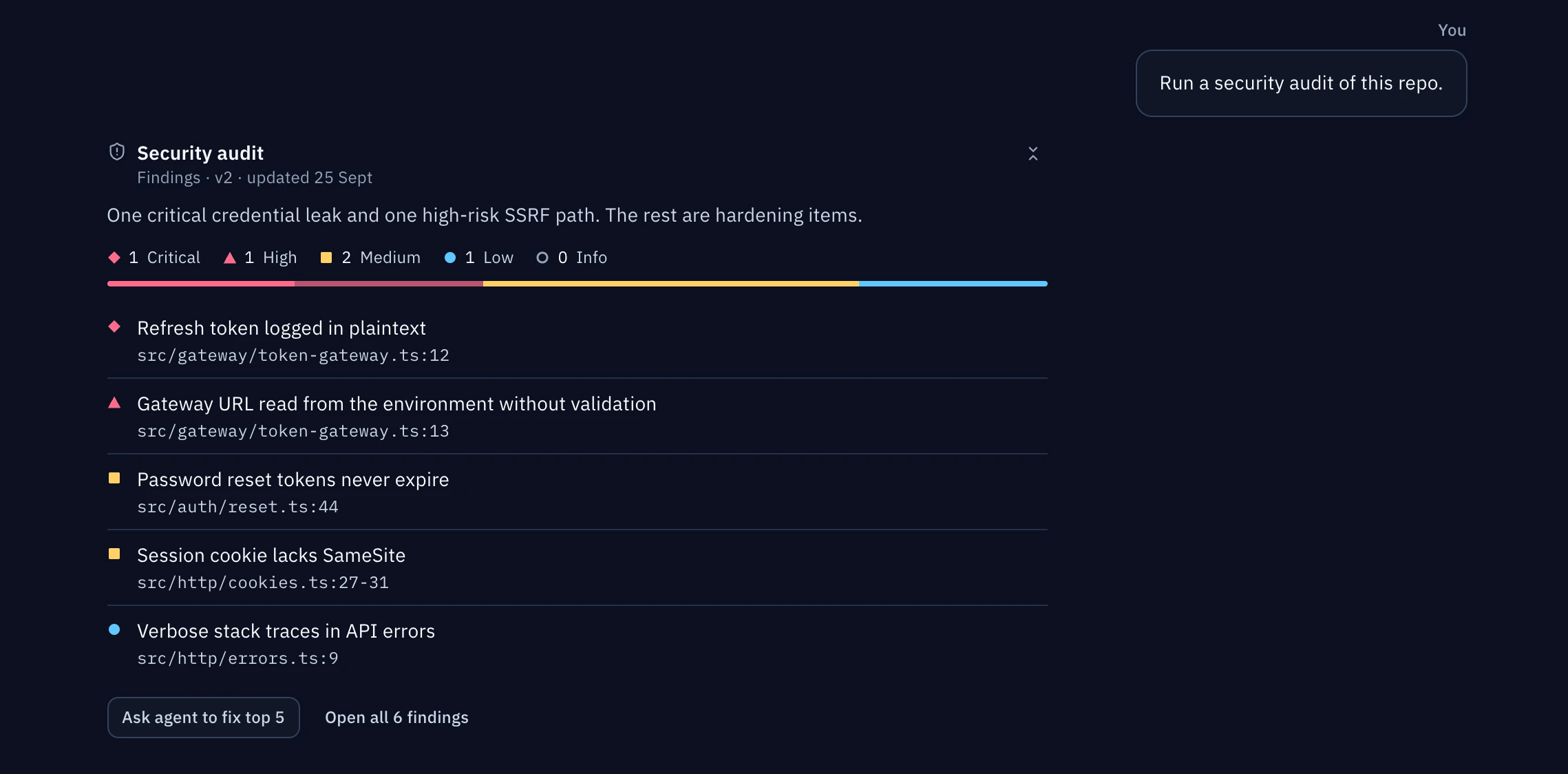Click the 0 Info count label
Screen dimensions: 1568x774
click(582, 258)
